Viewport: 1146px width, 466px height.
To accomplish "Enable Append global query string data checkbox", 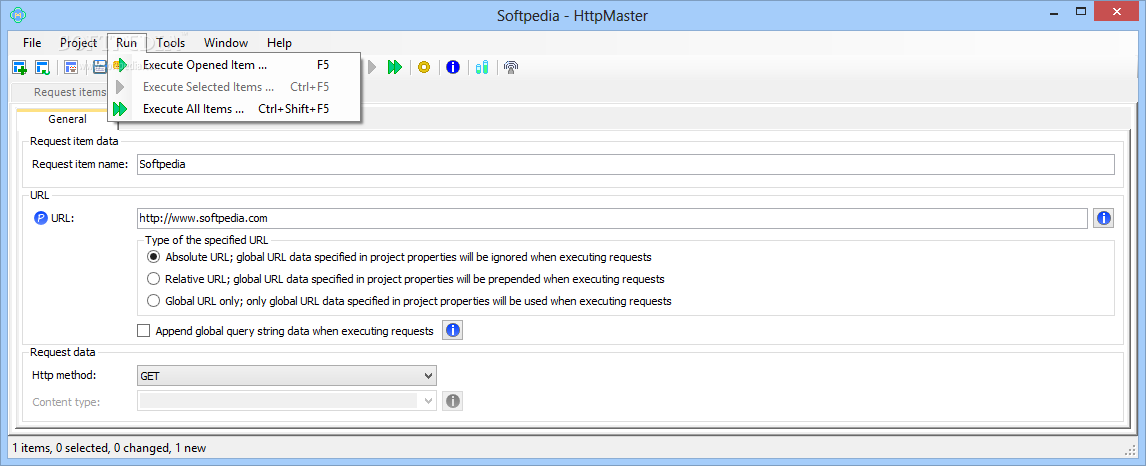I will tap(143, 331).
